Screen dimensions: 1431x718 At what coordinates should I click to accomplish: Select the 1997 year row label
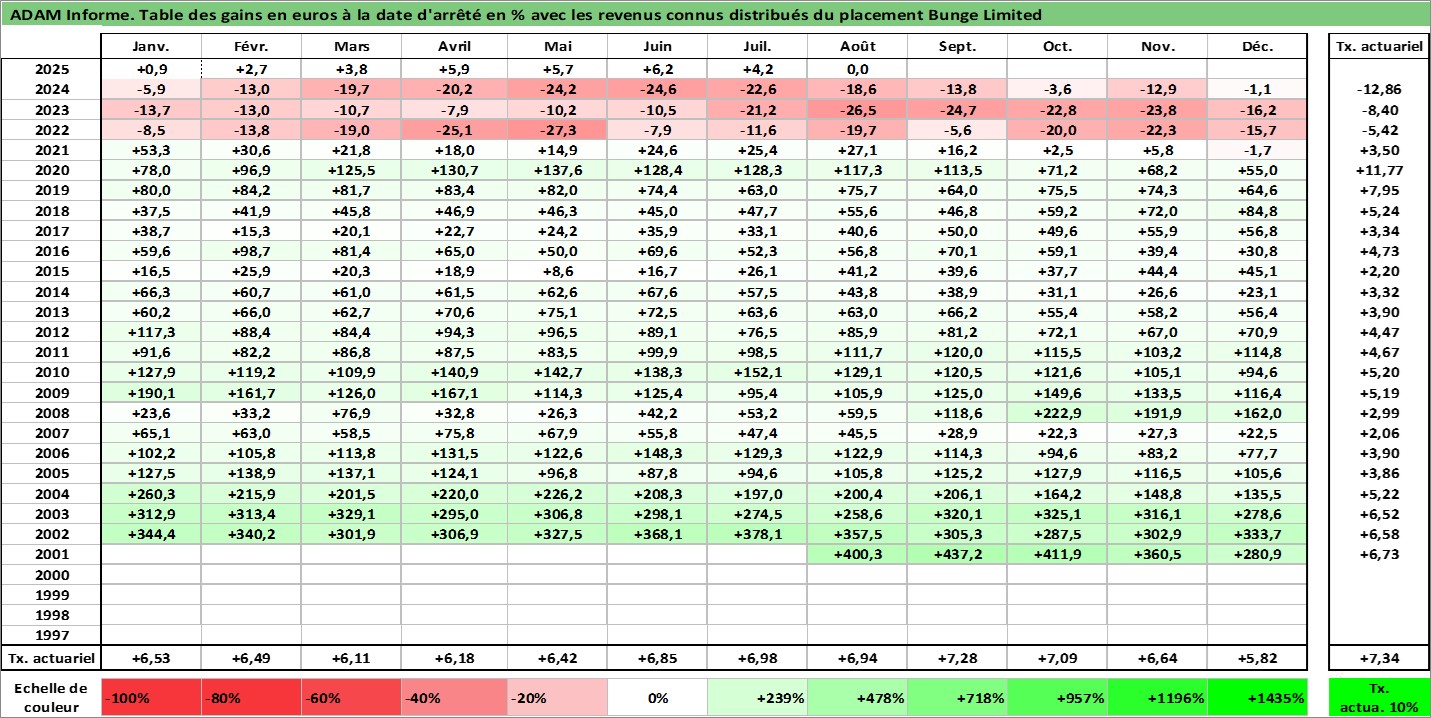(x=51, y=636)
